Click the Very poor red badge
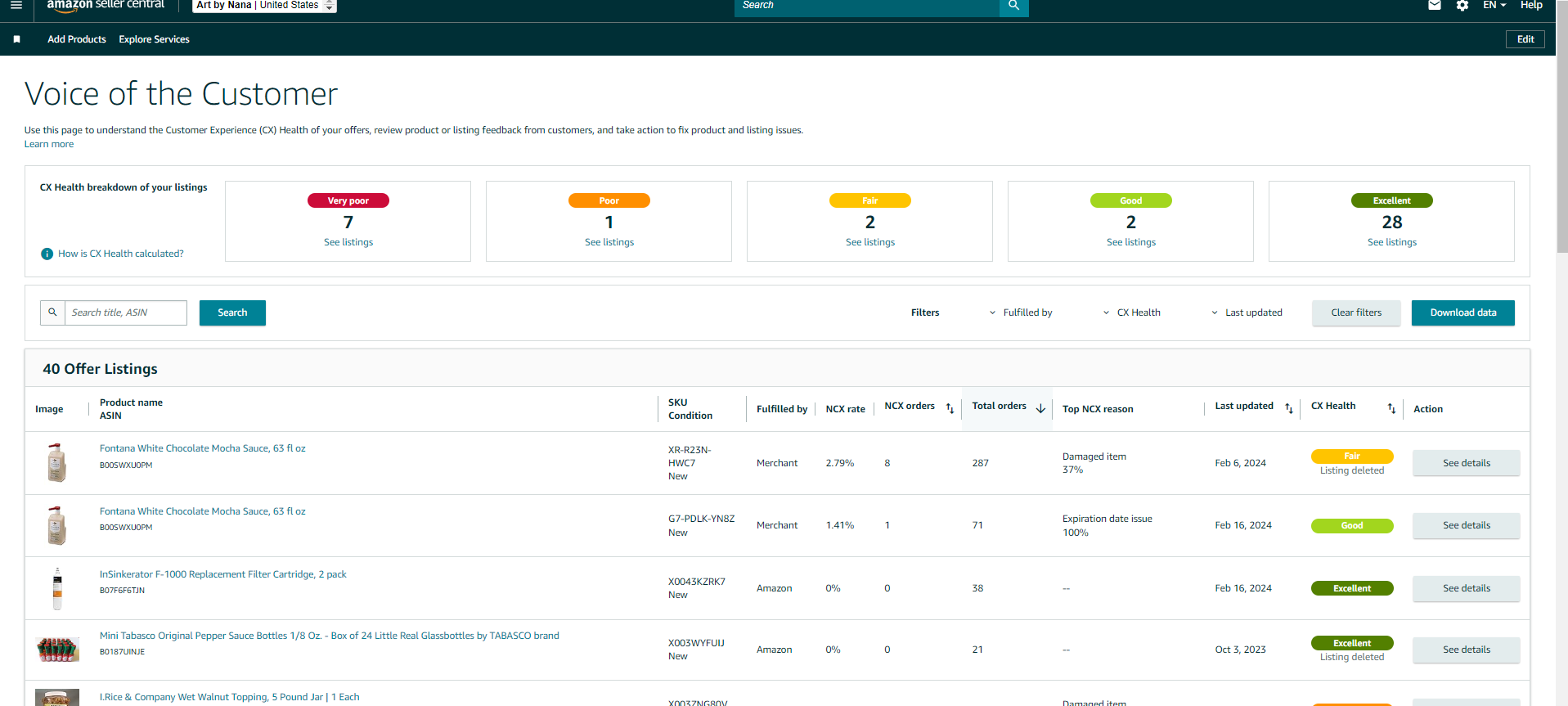The height and width of the screenshot is (706, 1568). click(348, 200)
